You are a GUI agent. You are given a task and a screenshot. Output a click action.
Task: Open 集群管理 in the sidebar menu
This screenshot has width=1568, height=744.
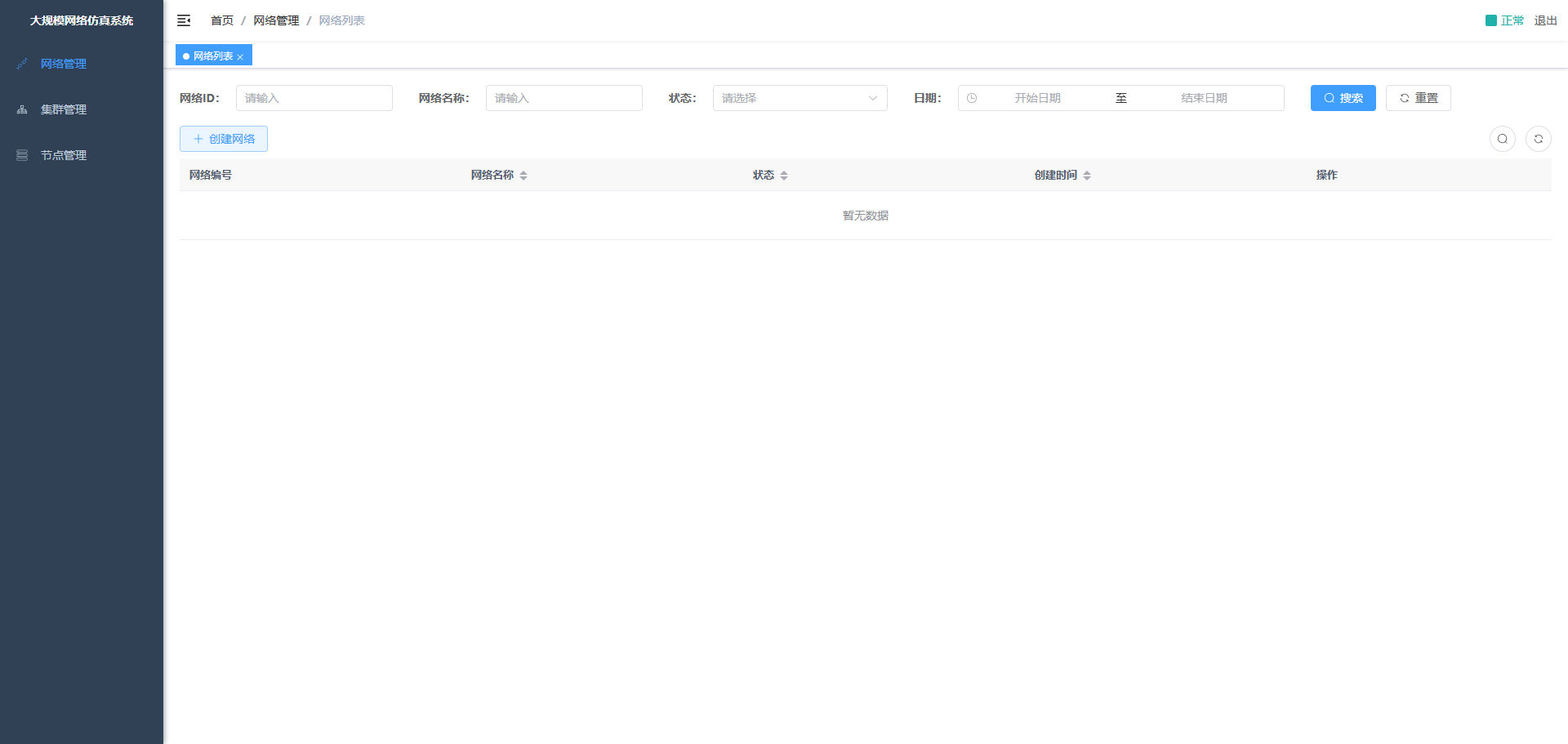64,109
